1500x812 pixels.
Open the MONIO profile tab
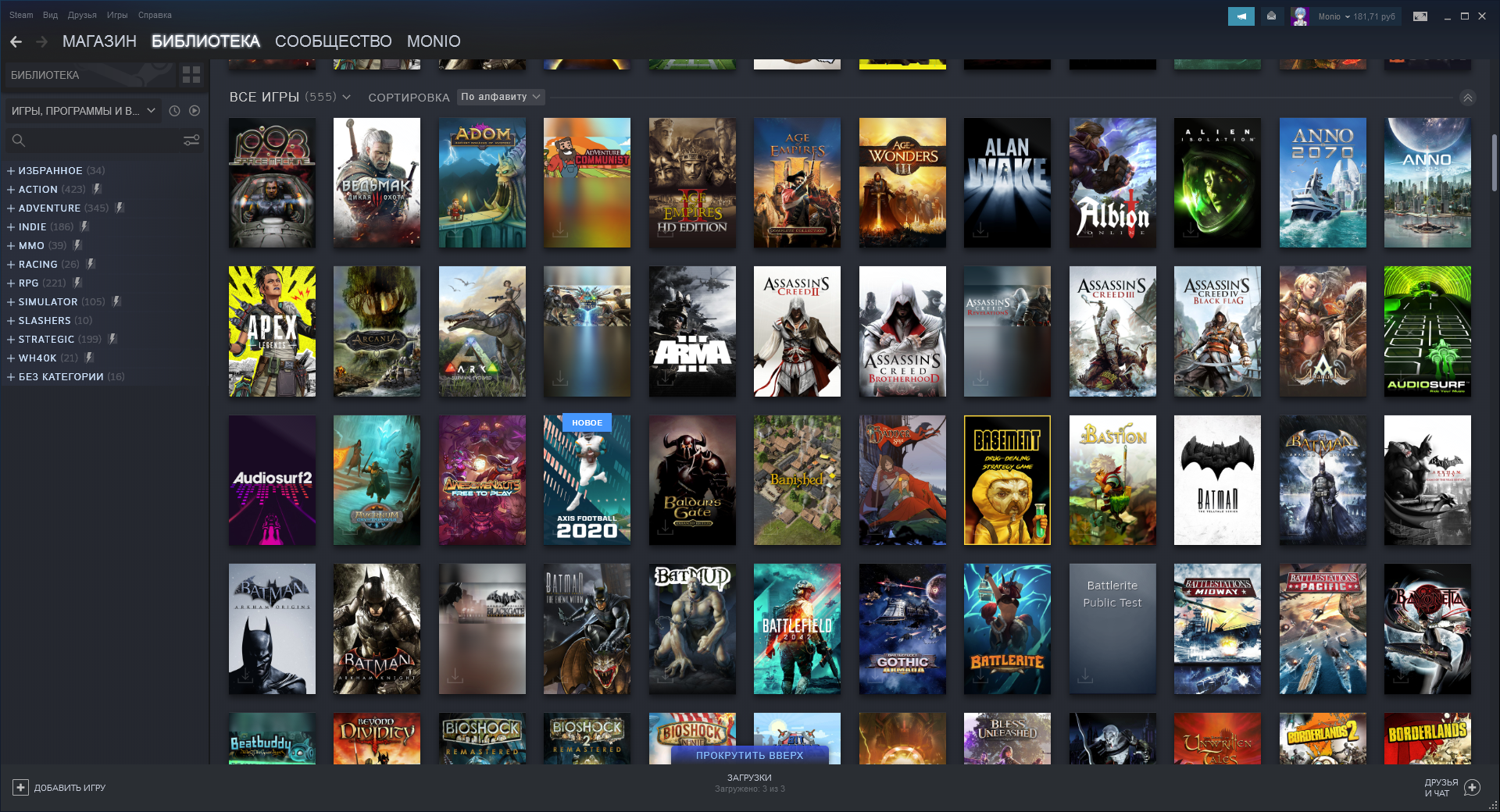click(x=434, y=41)
